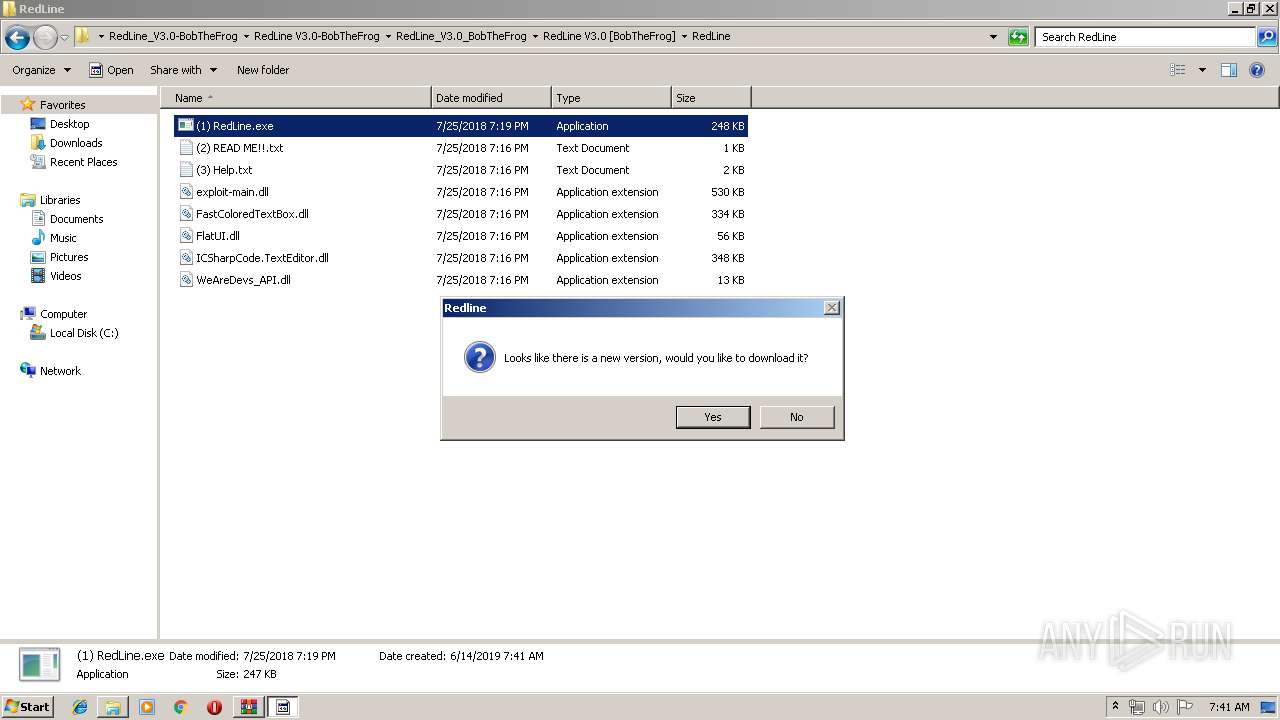Show hidden tray icons arrow

1115,707
